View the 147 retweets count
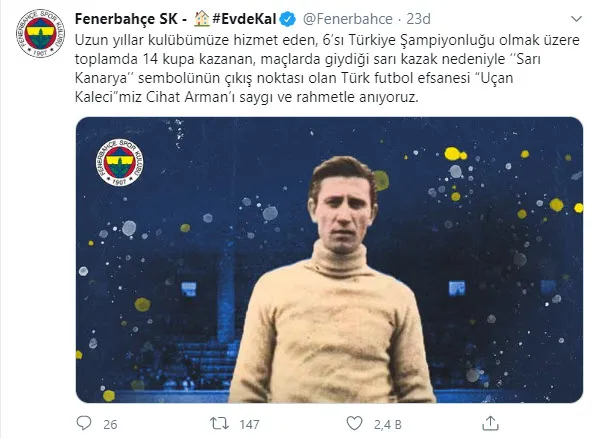Screen dimensions: 599x438 click(249, 424)
